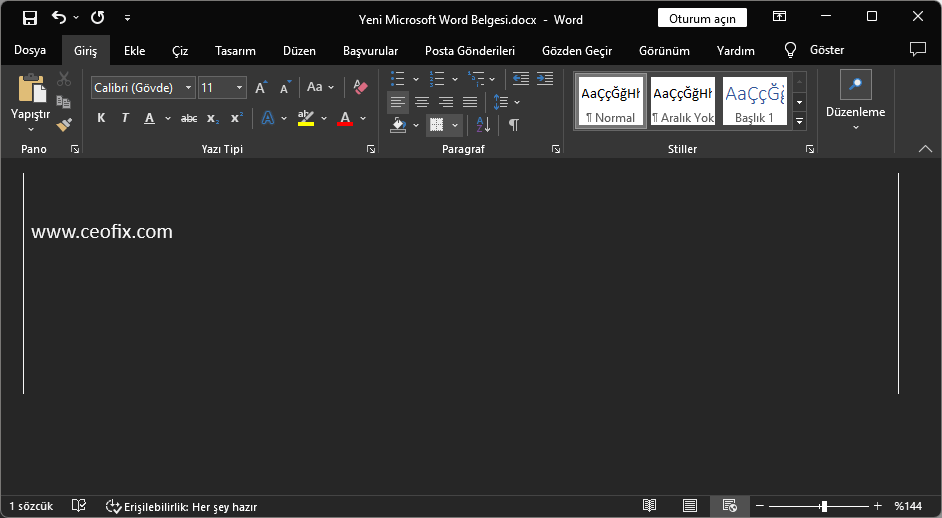Select the Format Painter brush
The width and height of the screenshot is (942, 518).
[64, 124]
